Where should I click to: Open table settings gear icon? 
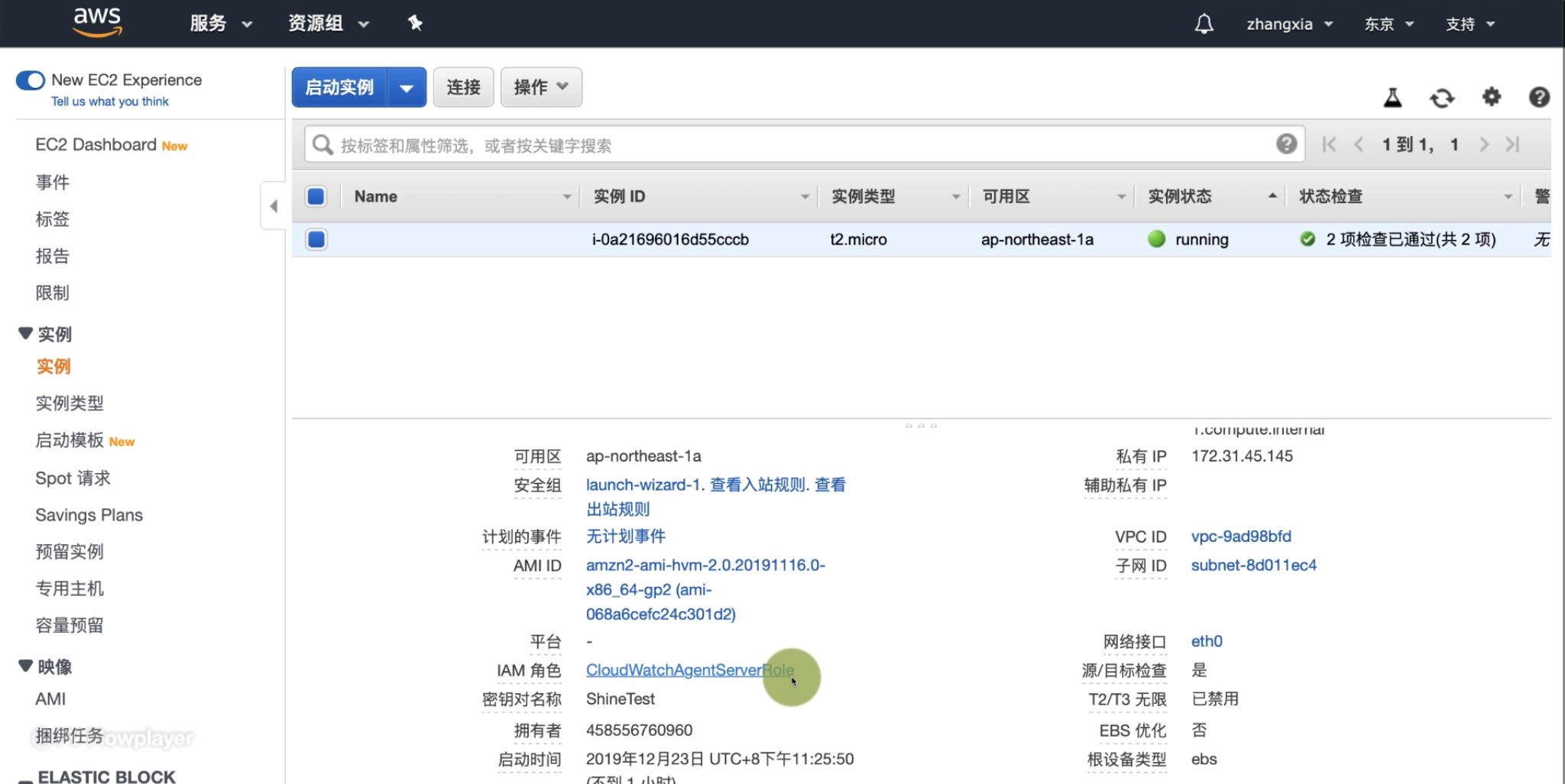[x=1491, y=97]
